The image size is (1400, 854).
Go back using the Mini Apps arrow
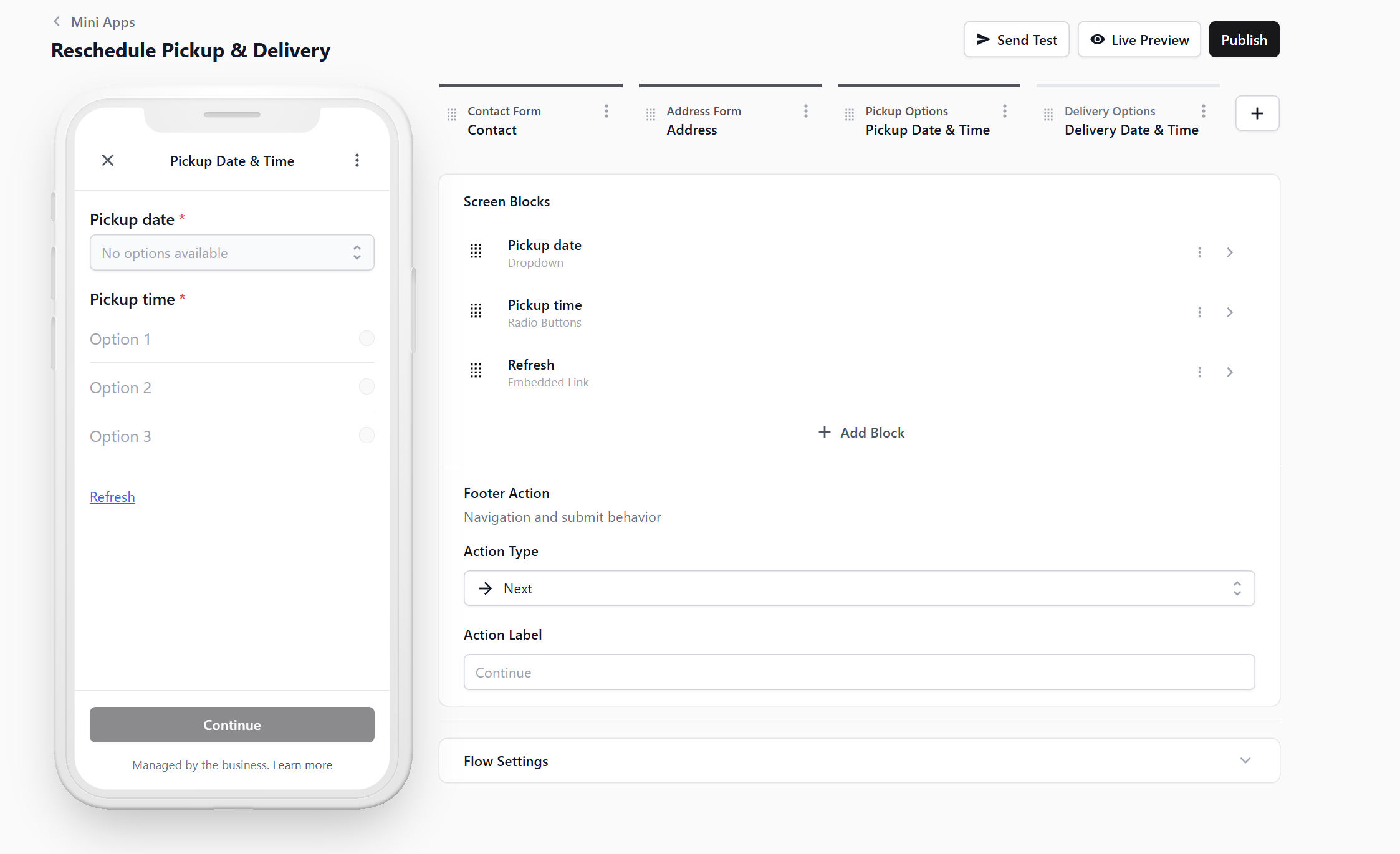pyautogui.click(x=57, y=22)
